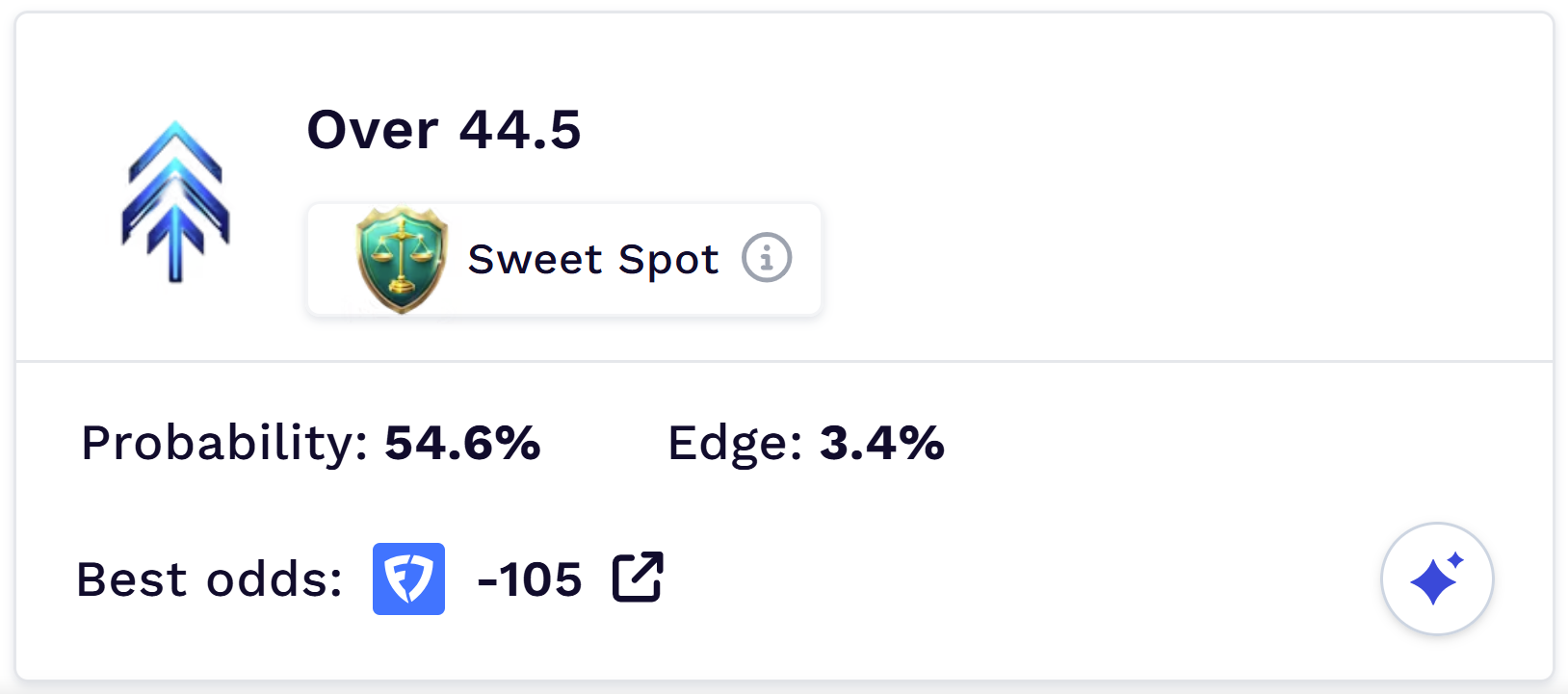
Task: Open the Sweet Spot info tooltip icon
Action: tap(767, 258)
